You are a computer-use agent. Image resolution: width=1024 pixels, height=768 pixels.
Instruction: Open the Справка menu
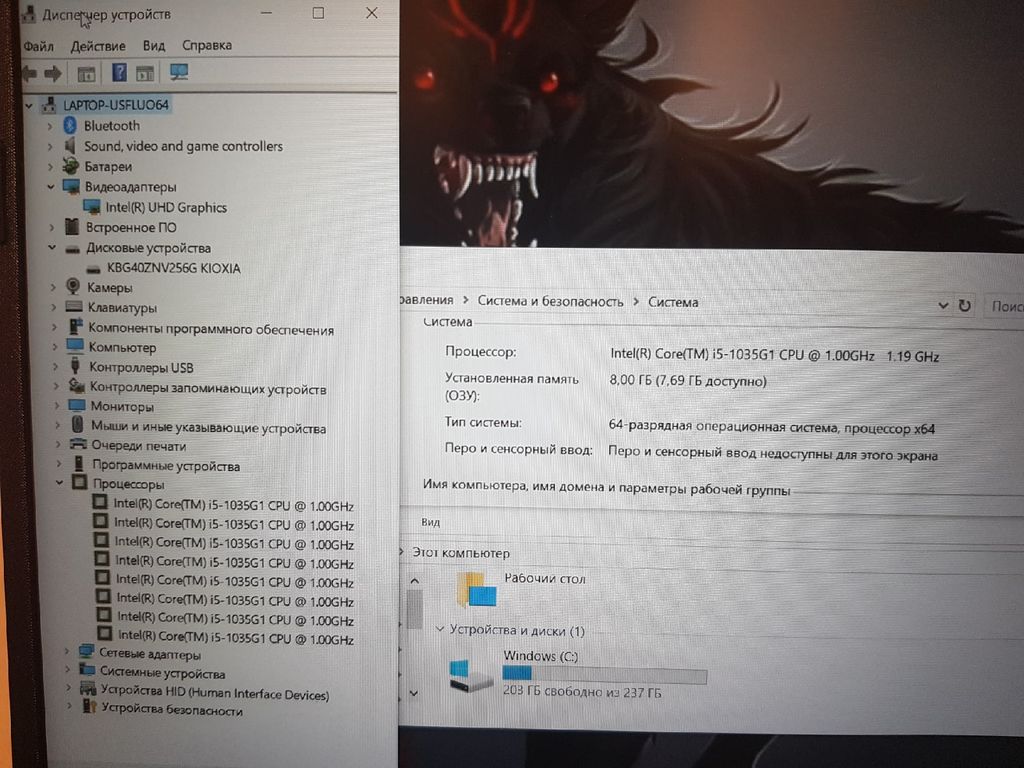(207, 45)
